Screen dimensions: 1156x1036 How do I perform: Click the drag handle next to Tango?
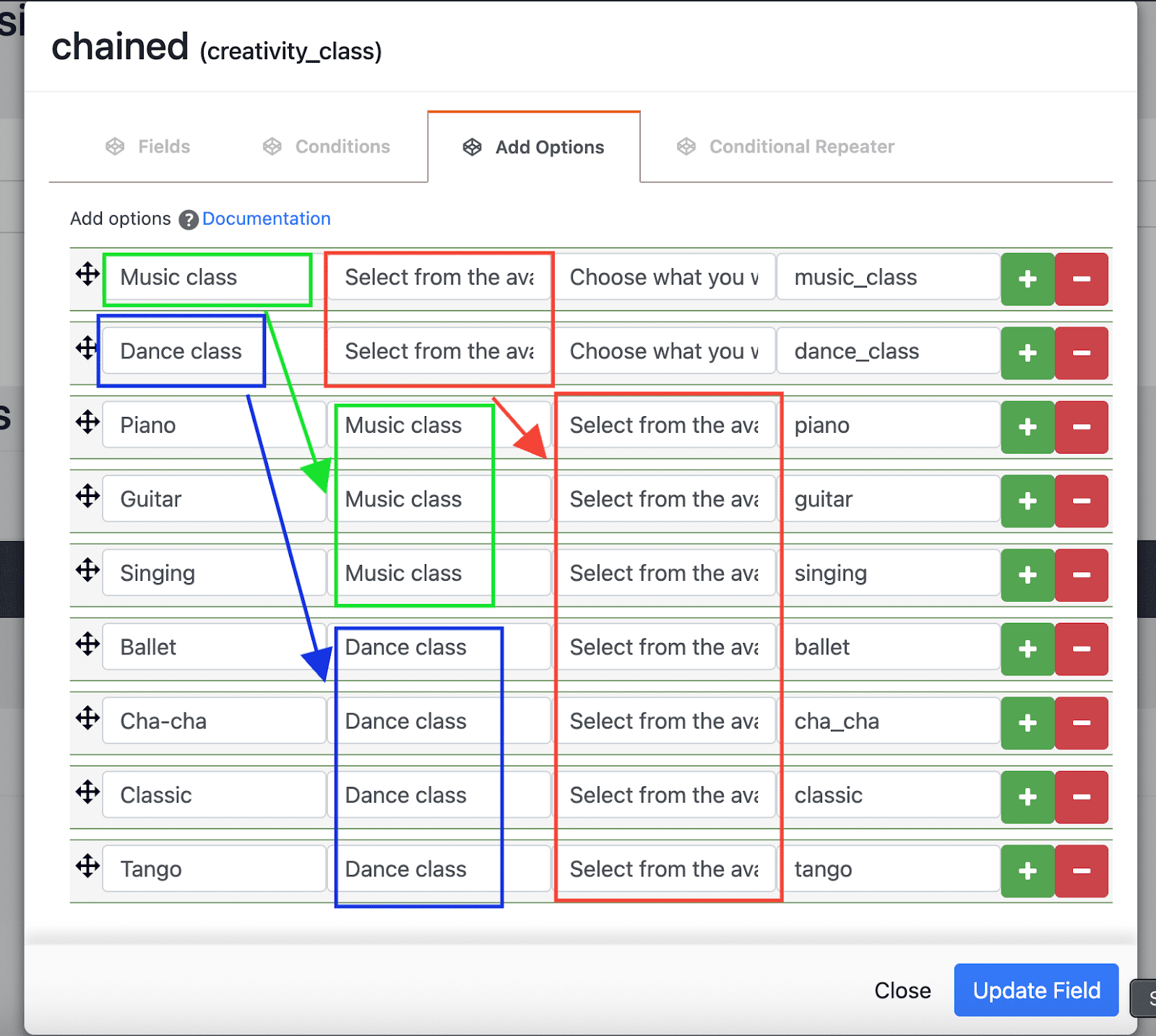(x=87, y=866)
